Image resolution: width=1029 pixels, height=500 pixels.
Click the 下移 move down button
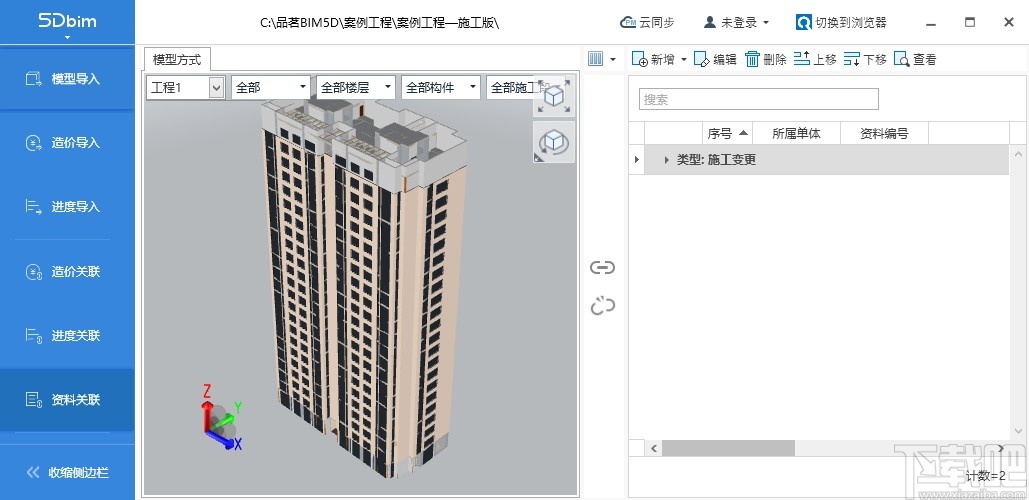[x=865, y=60]
